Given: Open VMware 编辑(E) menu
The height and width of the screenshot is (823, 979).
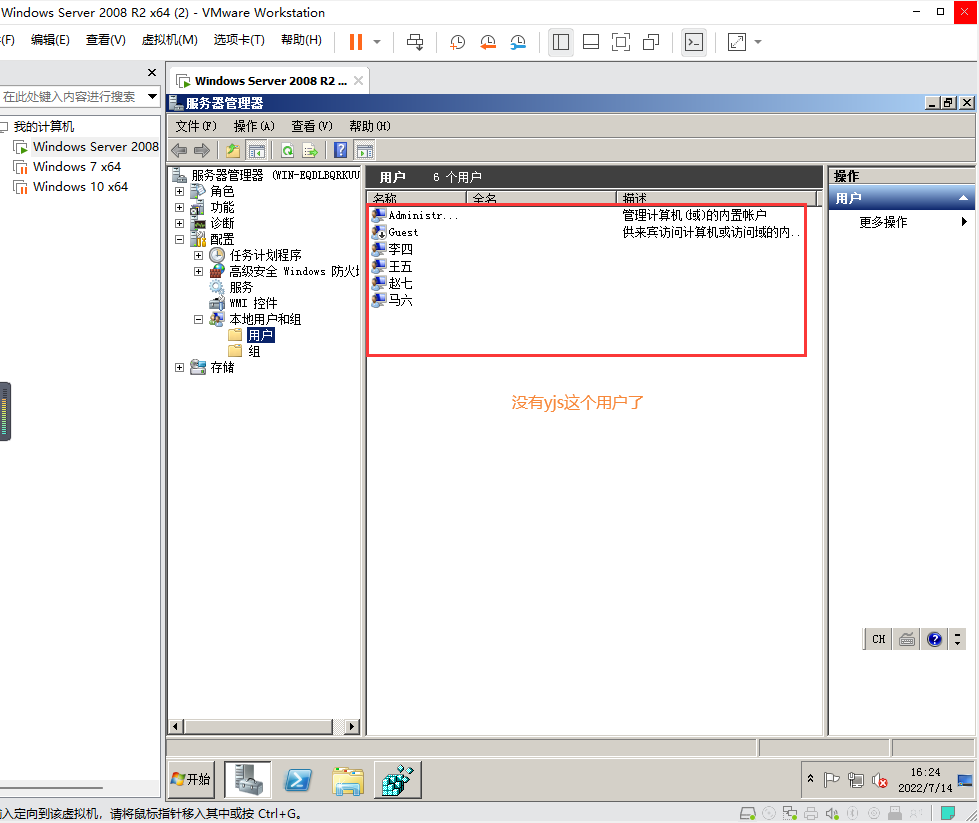Looking at the screenshot, I should point(50,40).
